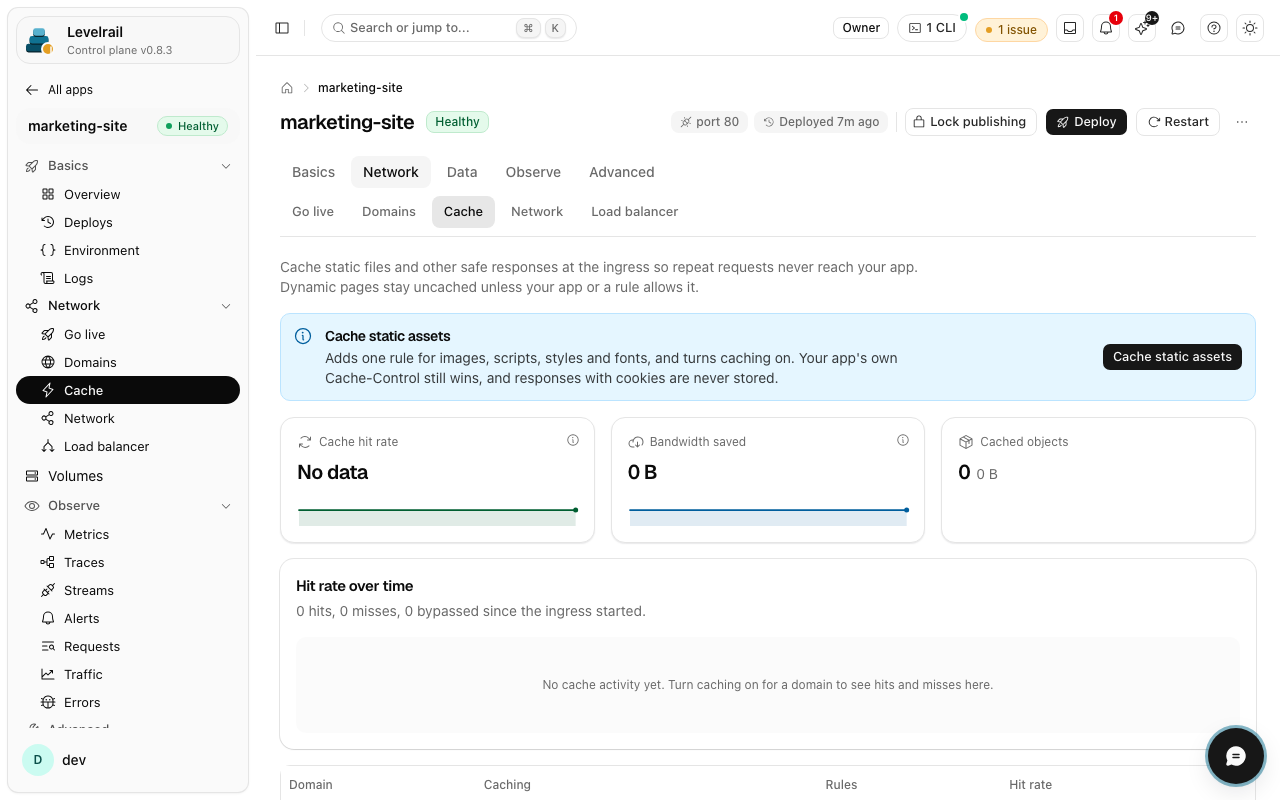1280x800 pixels.
Task: Select the Go live sub-tab
Action: (x=313, y=212)
